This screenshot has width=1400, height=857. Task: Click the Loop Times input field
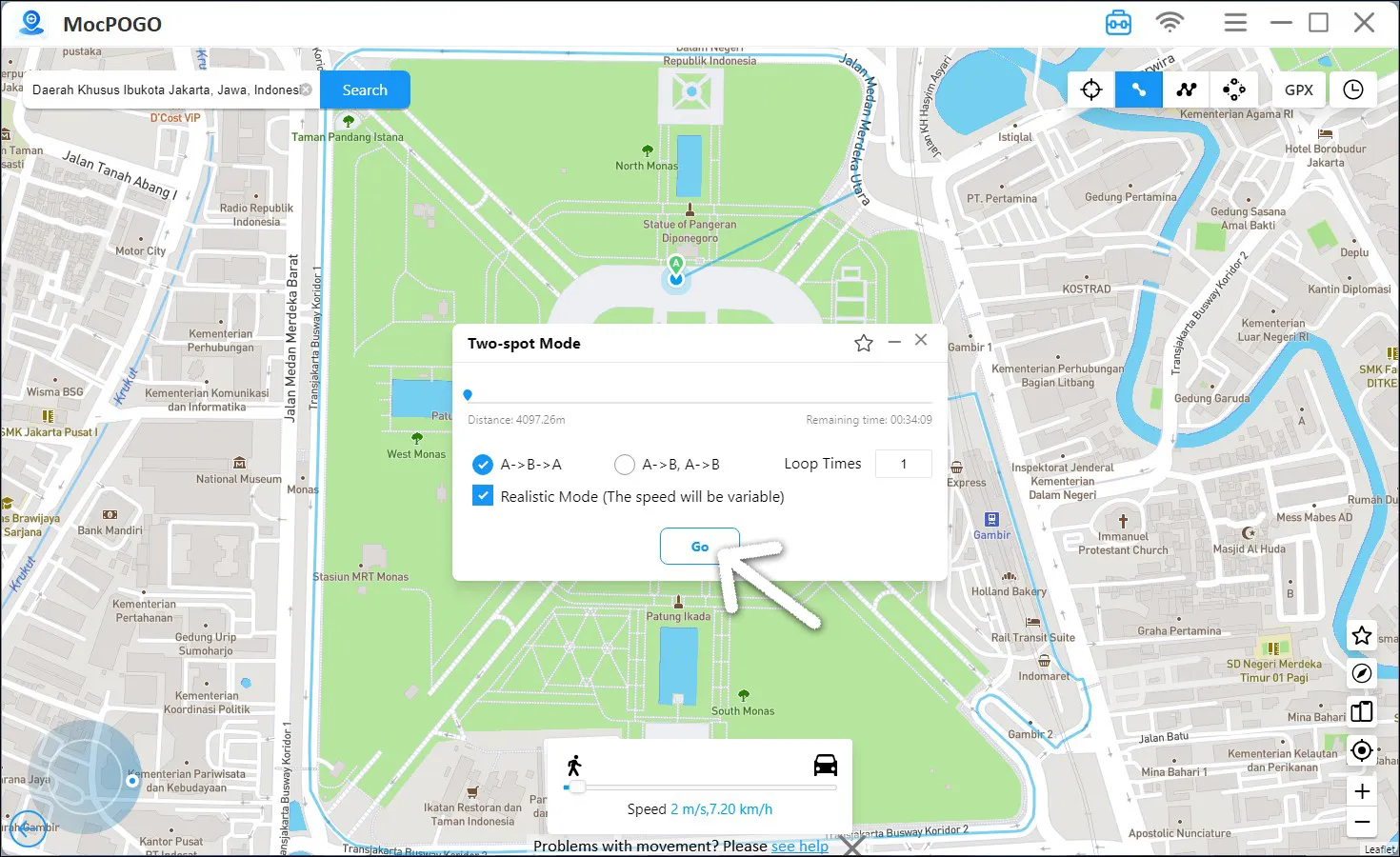click(903, 464)
